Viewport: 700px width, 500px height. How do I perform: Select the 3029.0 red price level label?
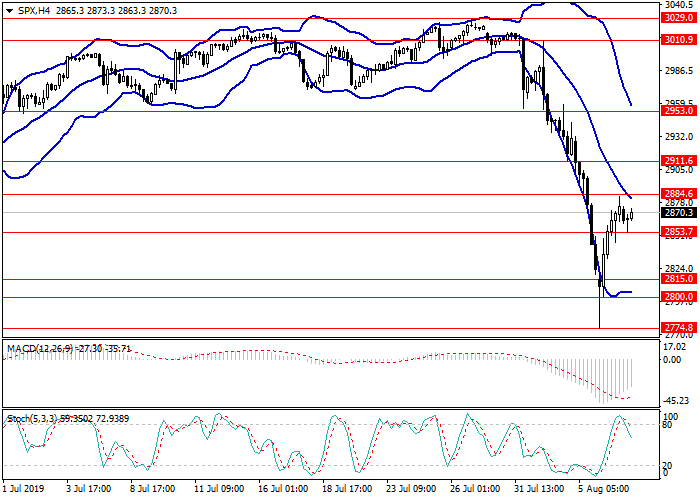(x=677, y=18)
